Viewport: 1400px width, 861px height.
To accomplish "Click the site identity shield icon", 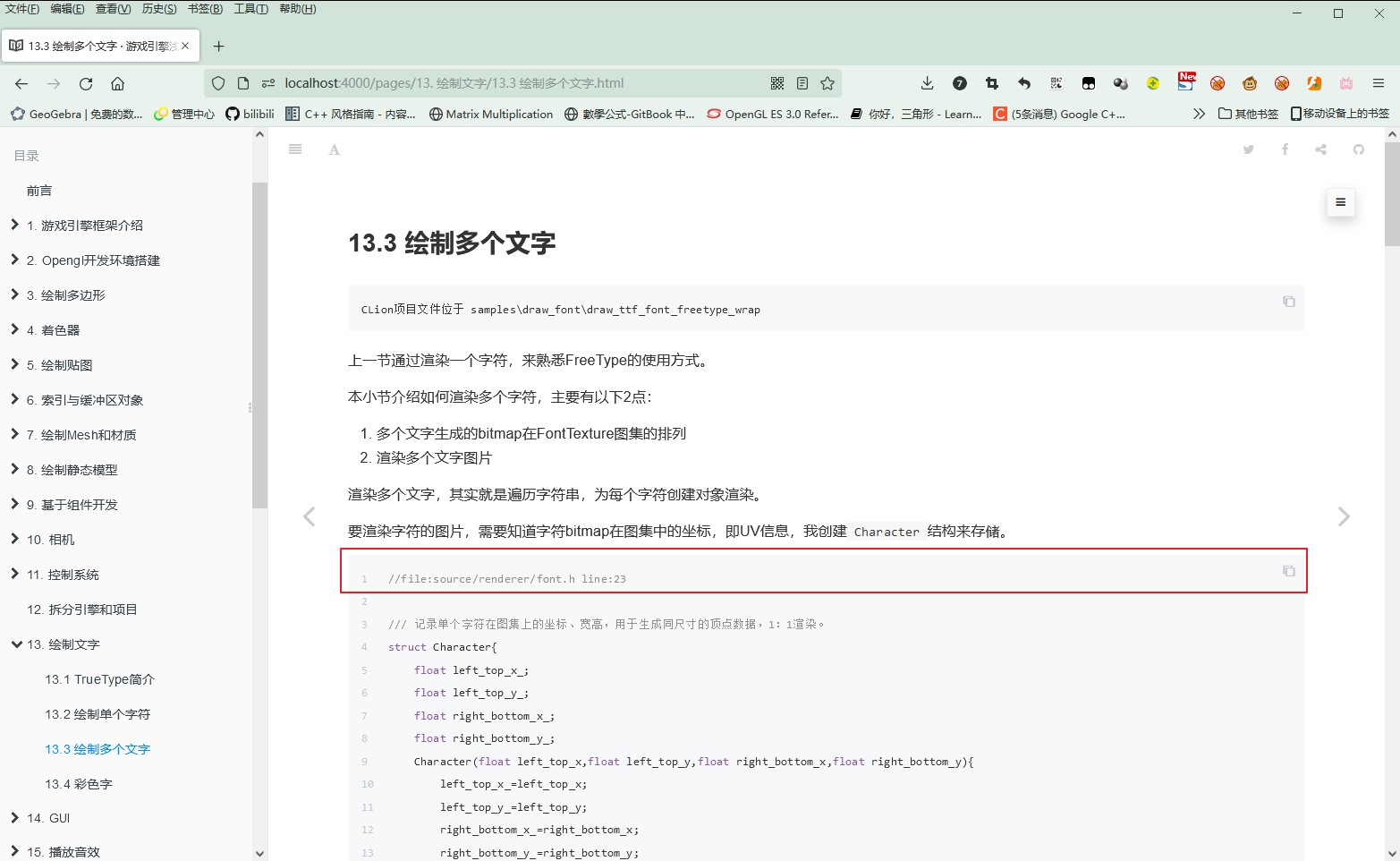I will [x=218, y=83].
